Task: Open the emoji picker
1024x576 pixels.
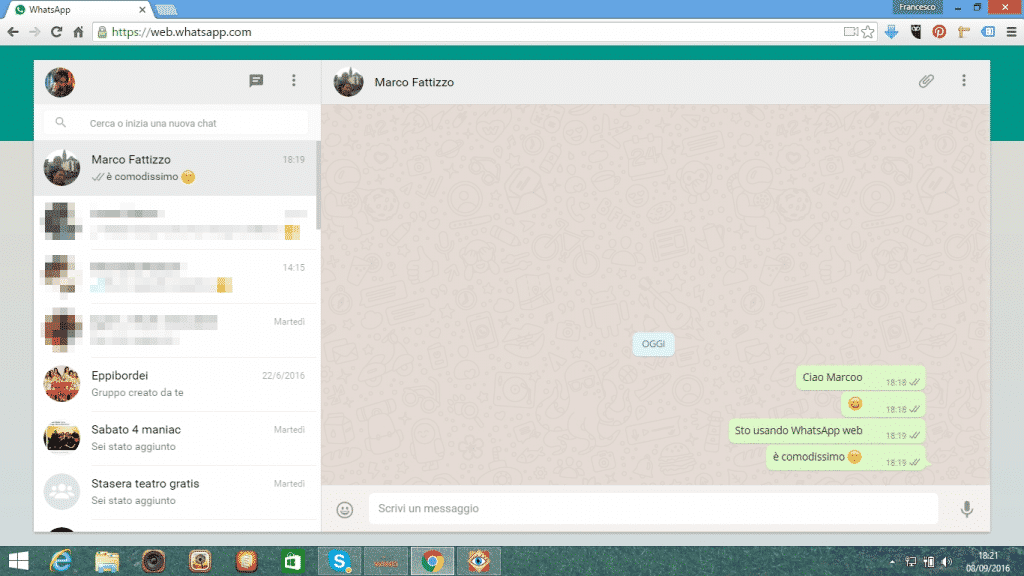Action: click(x=344, y=509)
